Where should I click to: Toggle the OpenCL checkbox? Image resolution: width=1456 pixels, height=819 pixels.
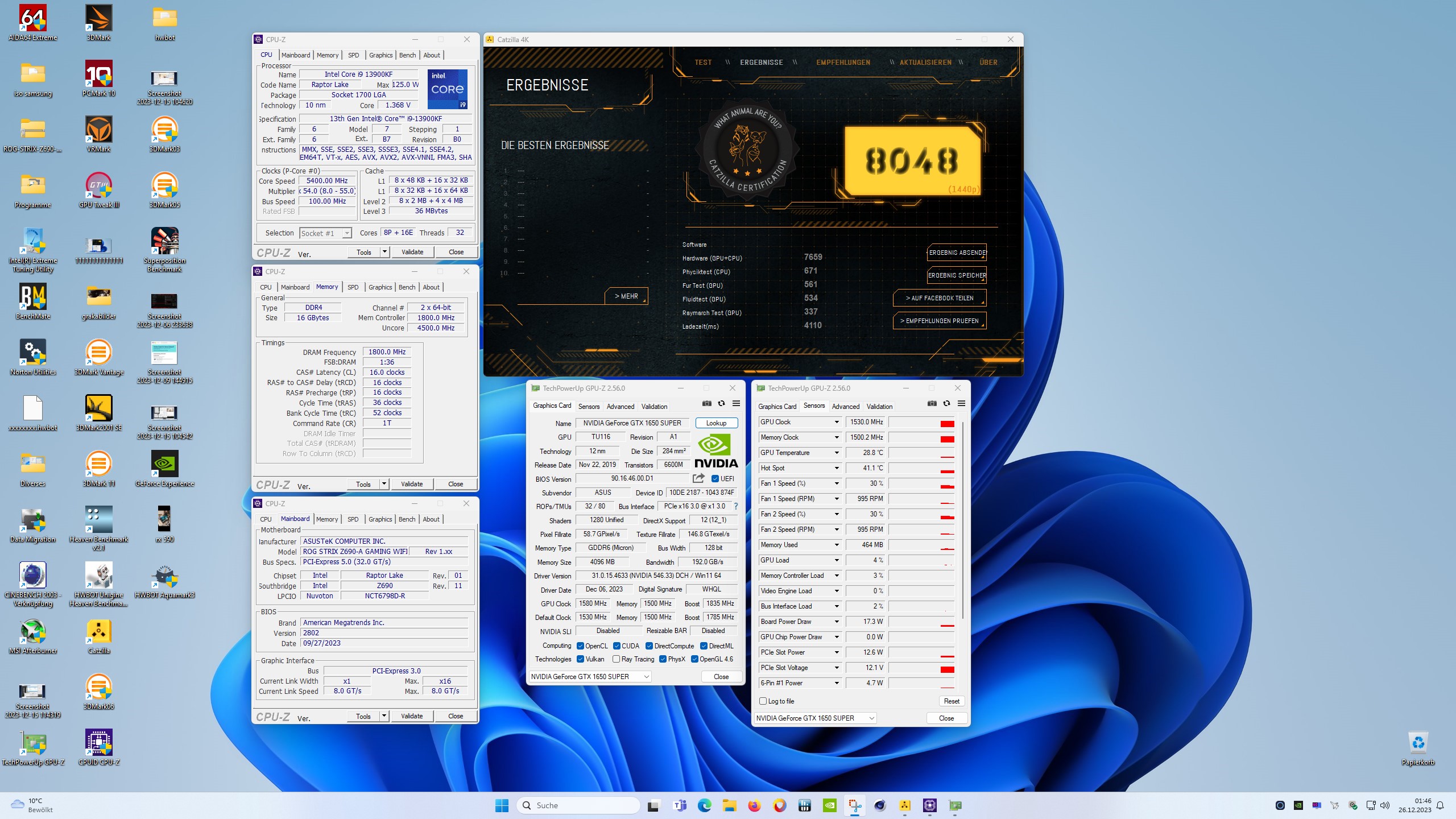(580, 646)
